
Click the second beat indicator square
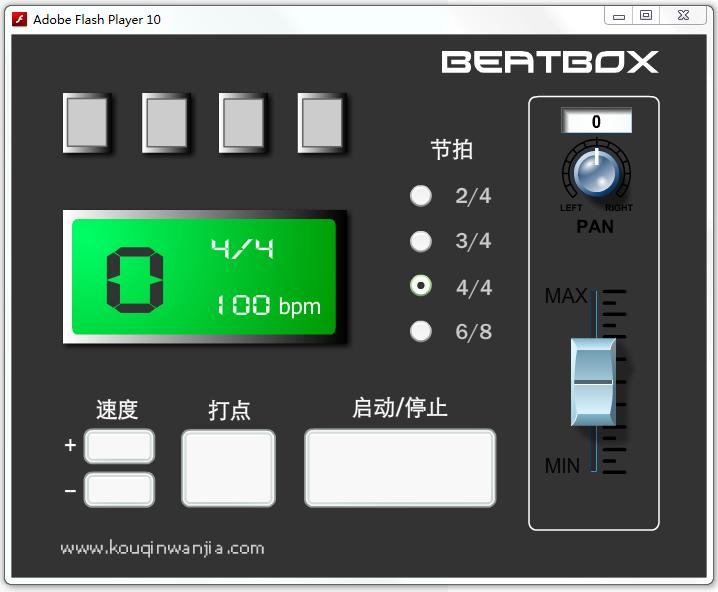tap(166, 123)
